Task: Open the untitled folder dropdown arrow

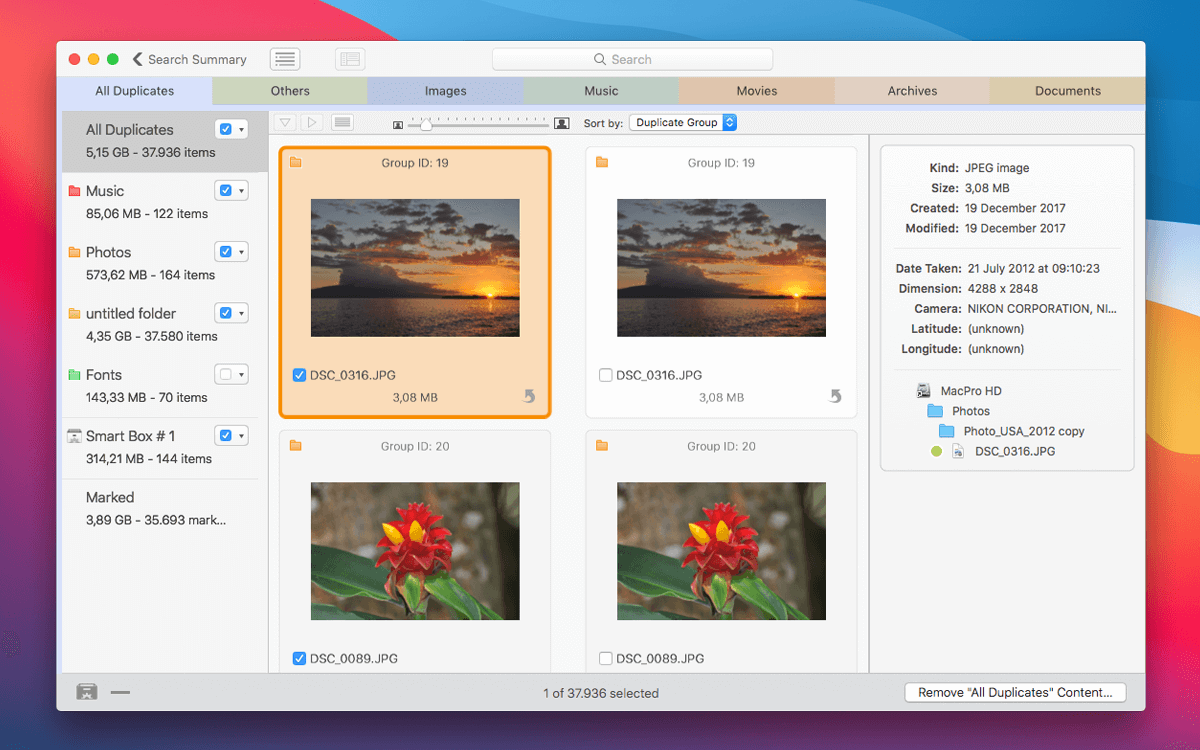Action: coord(241,313)
